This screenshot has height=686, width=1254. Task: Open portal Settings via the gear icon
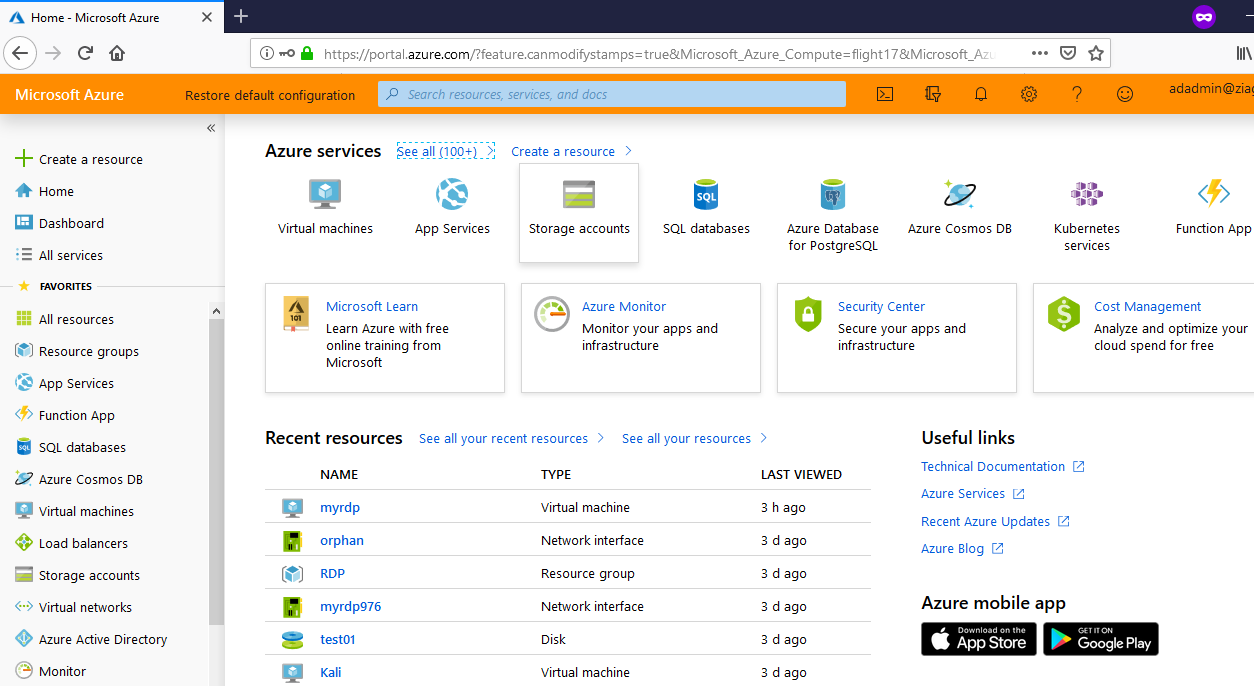click(1028, 94)
